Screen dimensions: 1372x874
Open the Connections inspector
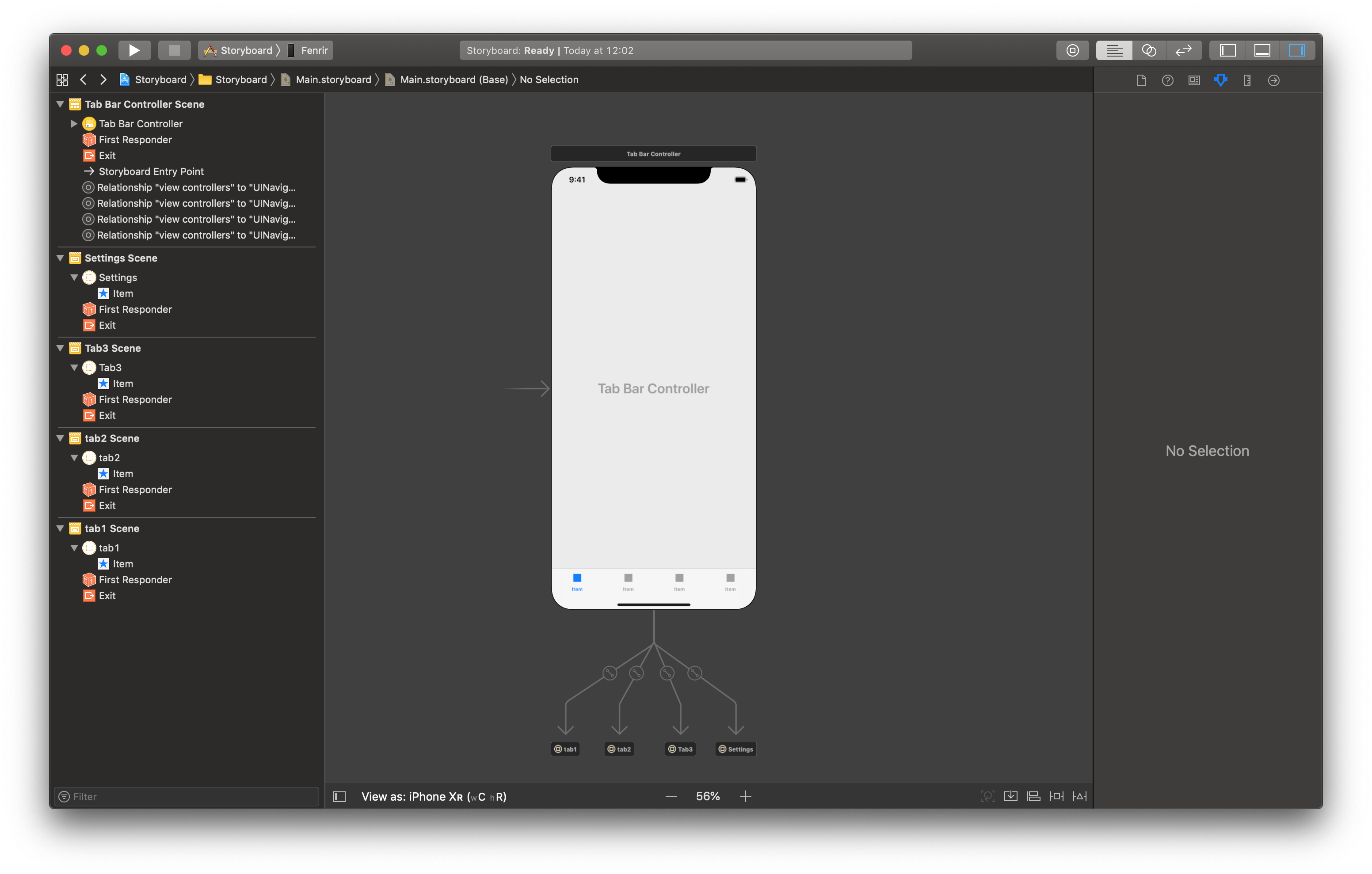1273,80
